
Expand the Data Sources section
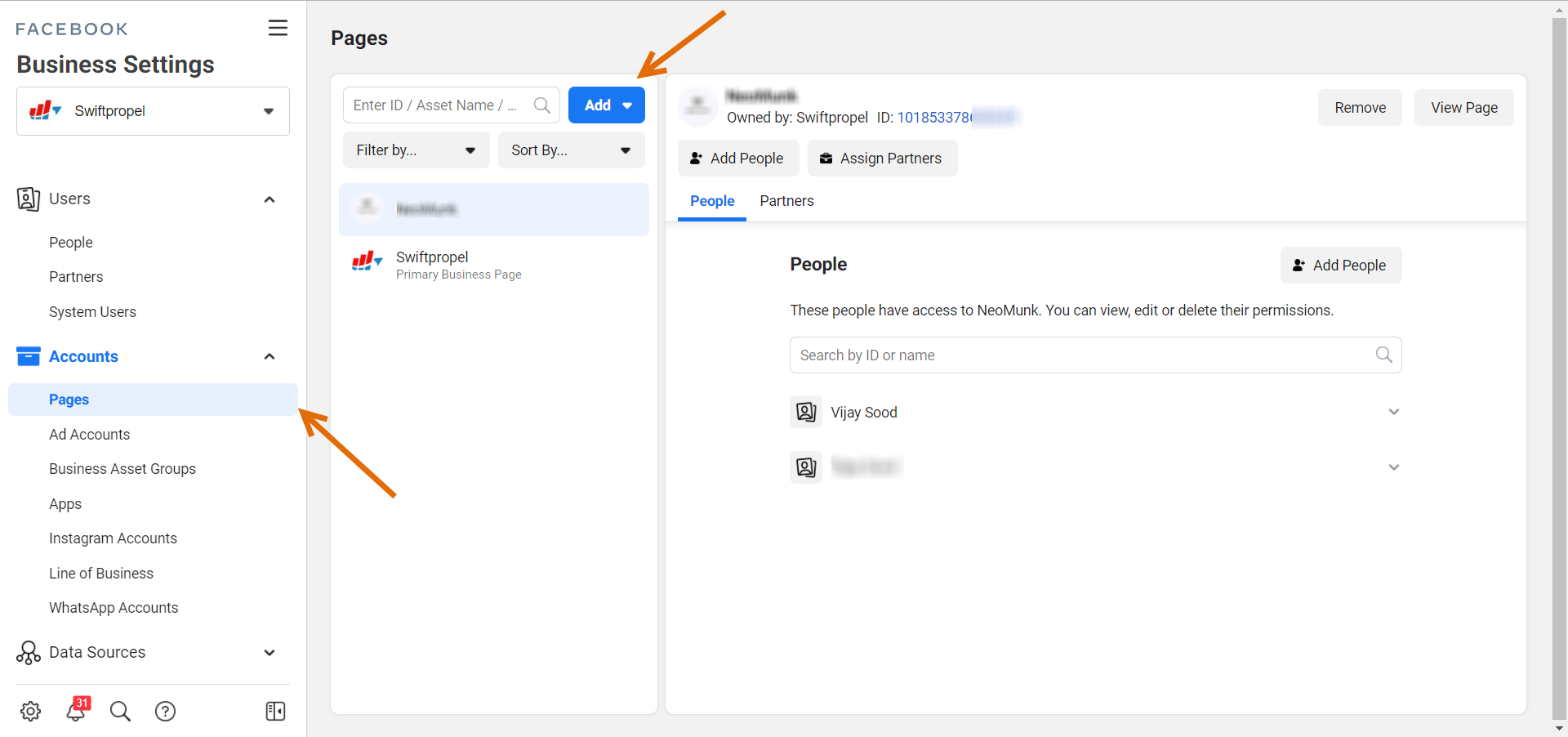269,652
